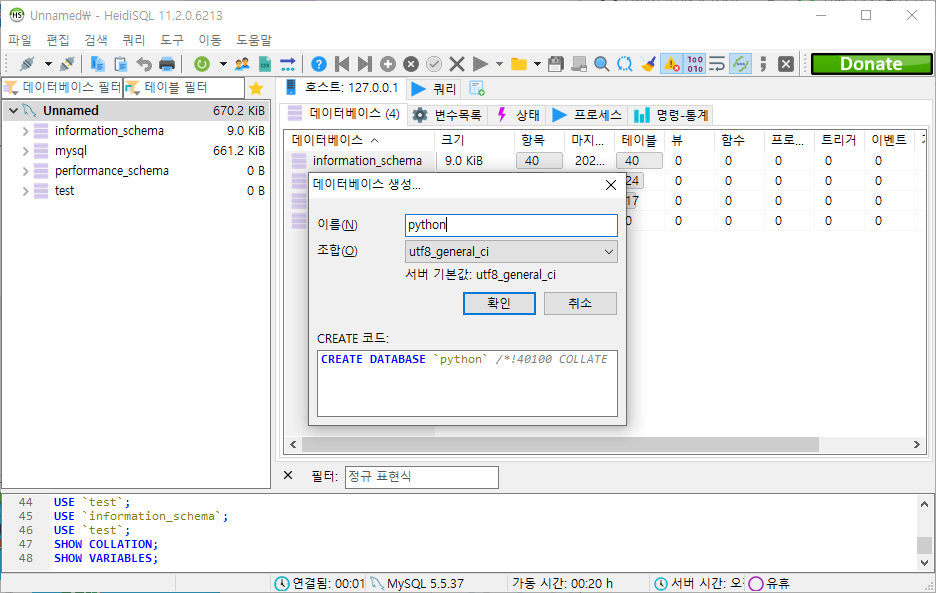
Task: Switch to the 상태 tab
Action: point(519,115)
